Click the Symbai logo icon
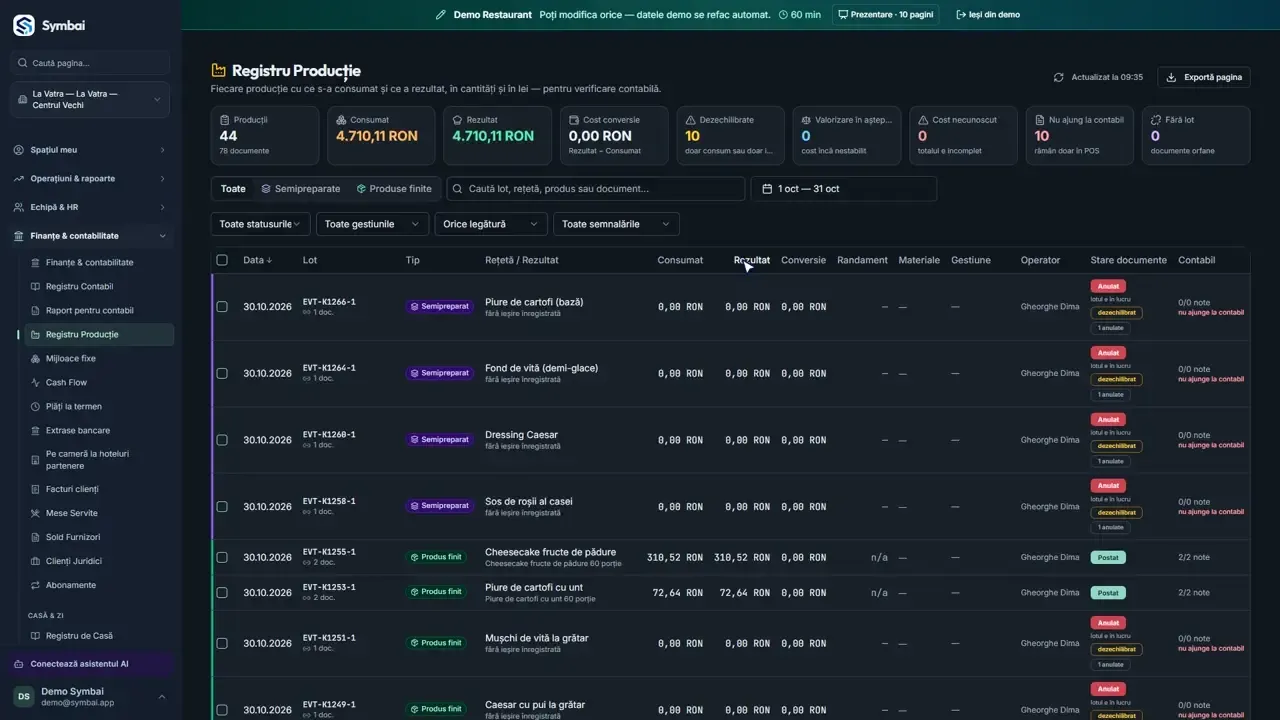Viewport: 1280px width, 720px height. click(x=24, y=25)
